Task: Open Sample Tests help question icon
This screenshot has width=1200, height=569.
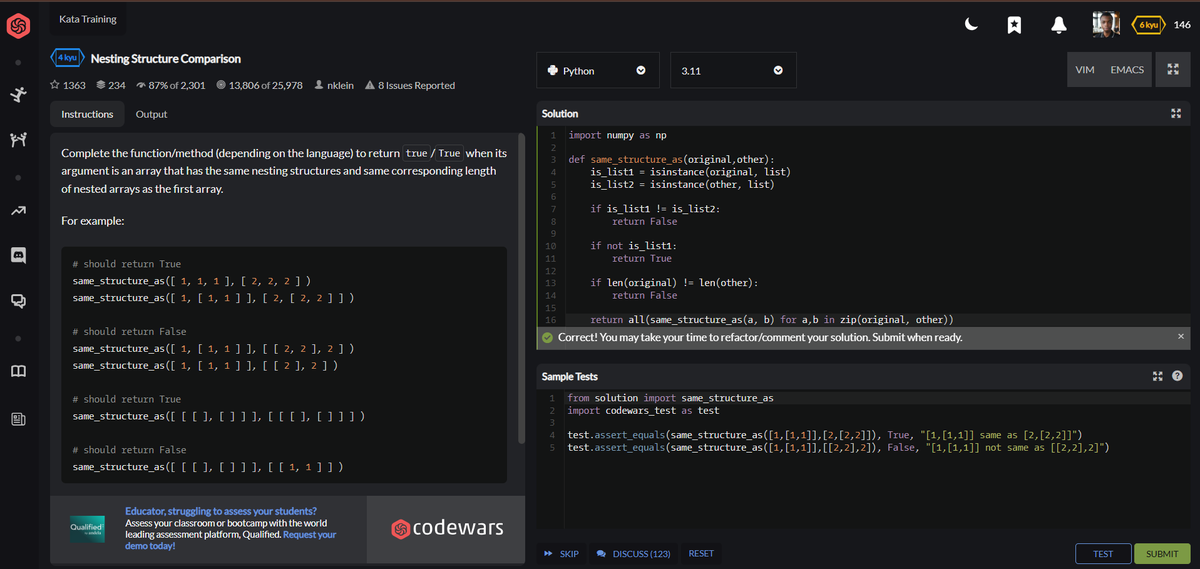Action: tap(1177, 376)
